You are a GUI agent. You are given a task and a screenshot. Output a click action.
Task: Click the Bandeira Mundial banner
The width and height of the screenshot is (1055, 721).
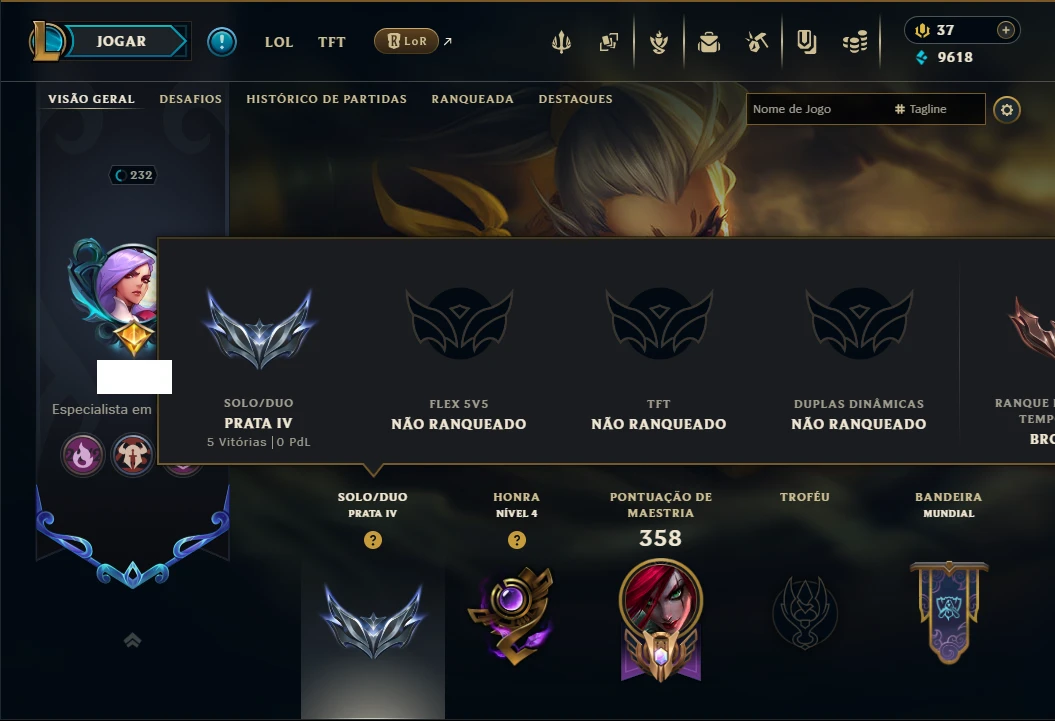coord(949,612)
